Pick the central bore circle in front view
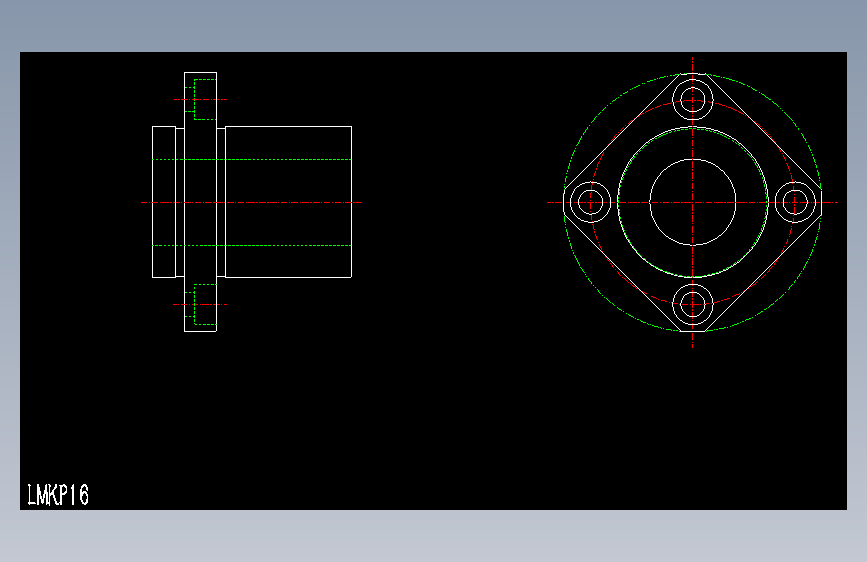This screenshot has height=562, width=867. tap(692, 202)
